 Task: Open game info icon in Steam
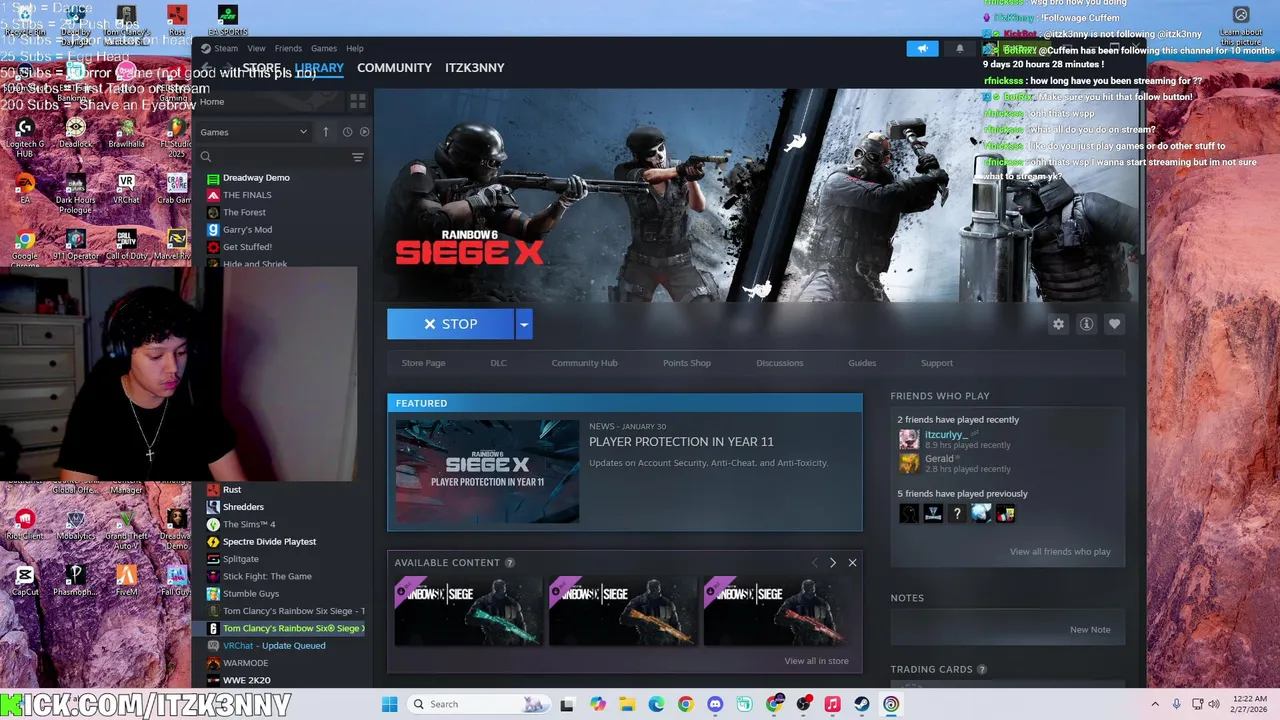click(1086, 324)
